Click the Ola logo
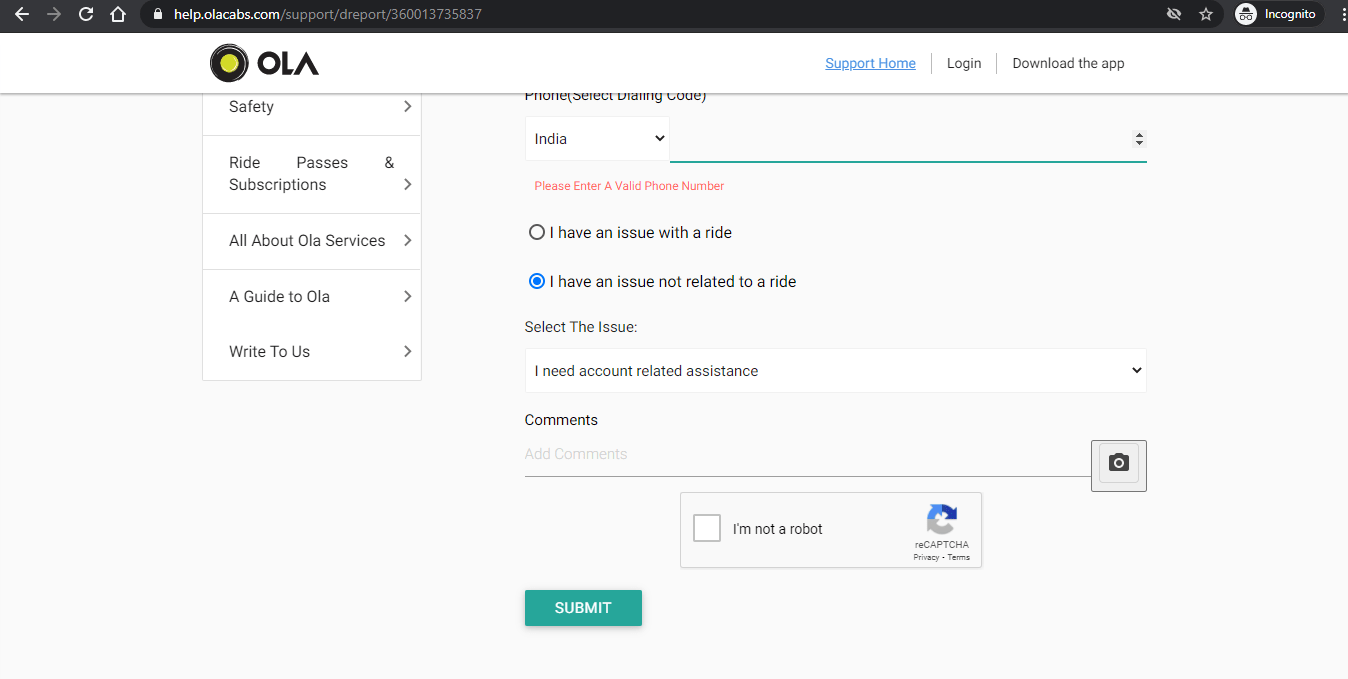The height and width of the screenshot is (679, 1348). (x=262, y=62)
